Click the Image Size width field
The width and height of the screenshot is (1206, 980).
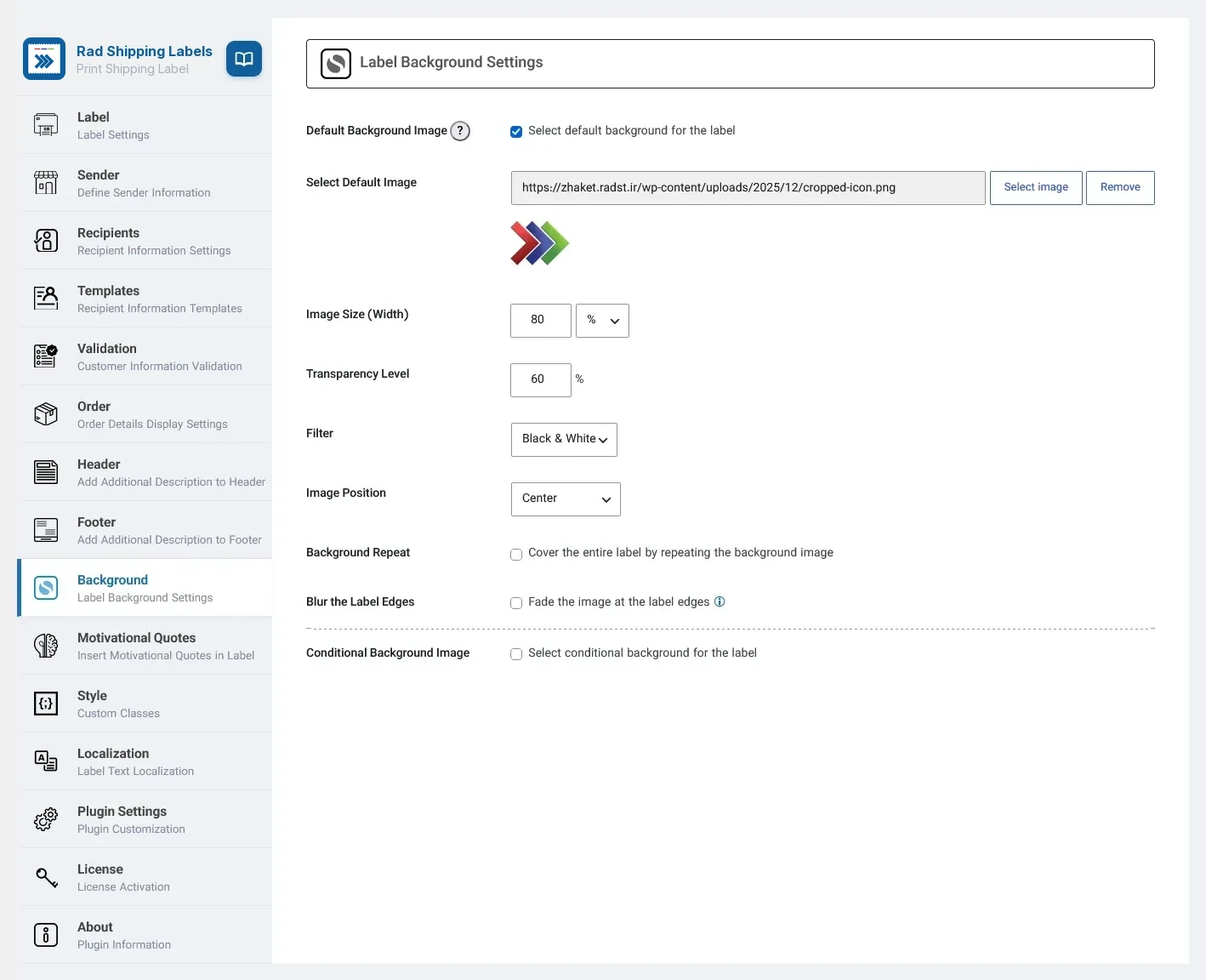[x=541, y=321]
